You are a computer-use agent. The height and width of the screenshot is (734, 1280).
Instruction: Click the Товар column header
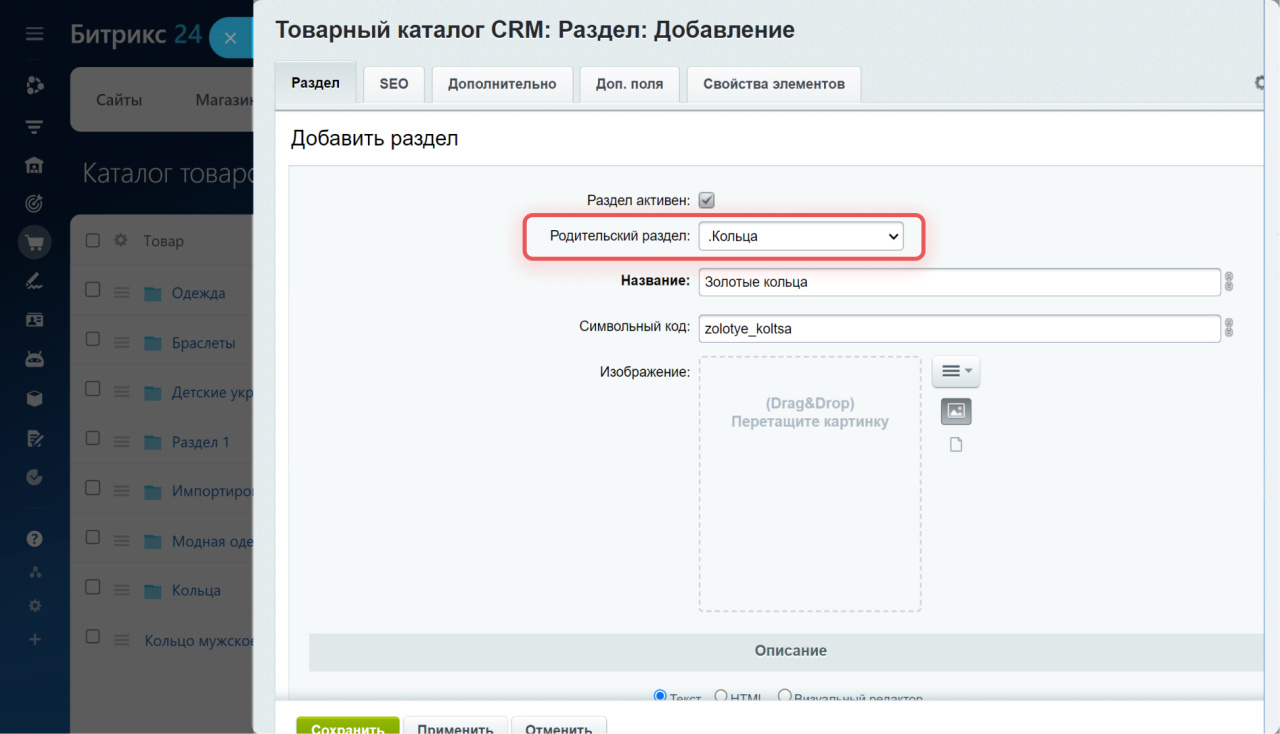[163, 241]
